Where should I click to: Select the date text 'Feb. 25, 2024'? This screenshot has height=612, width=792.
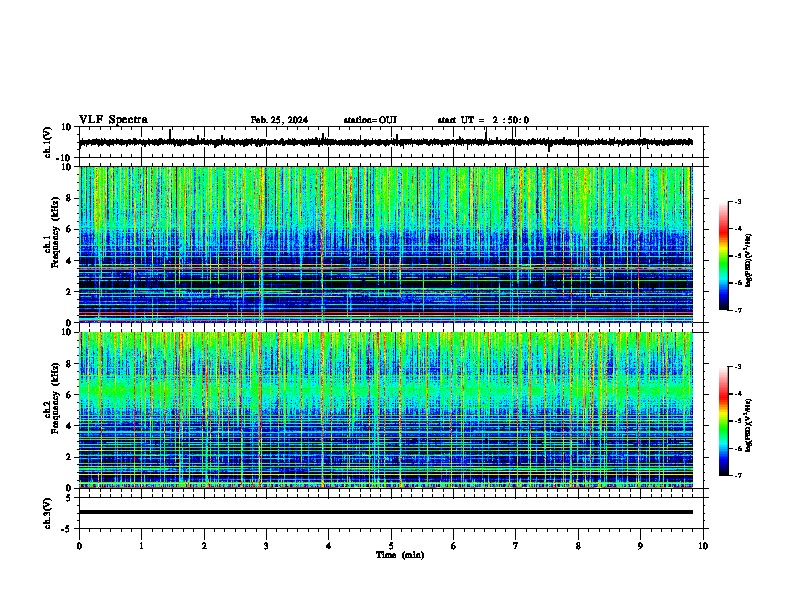click(x=279, y=120)
